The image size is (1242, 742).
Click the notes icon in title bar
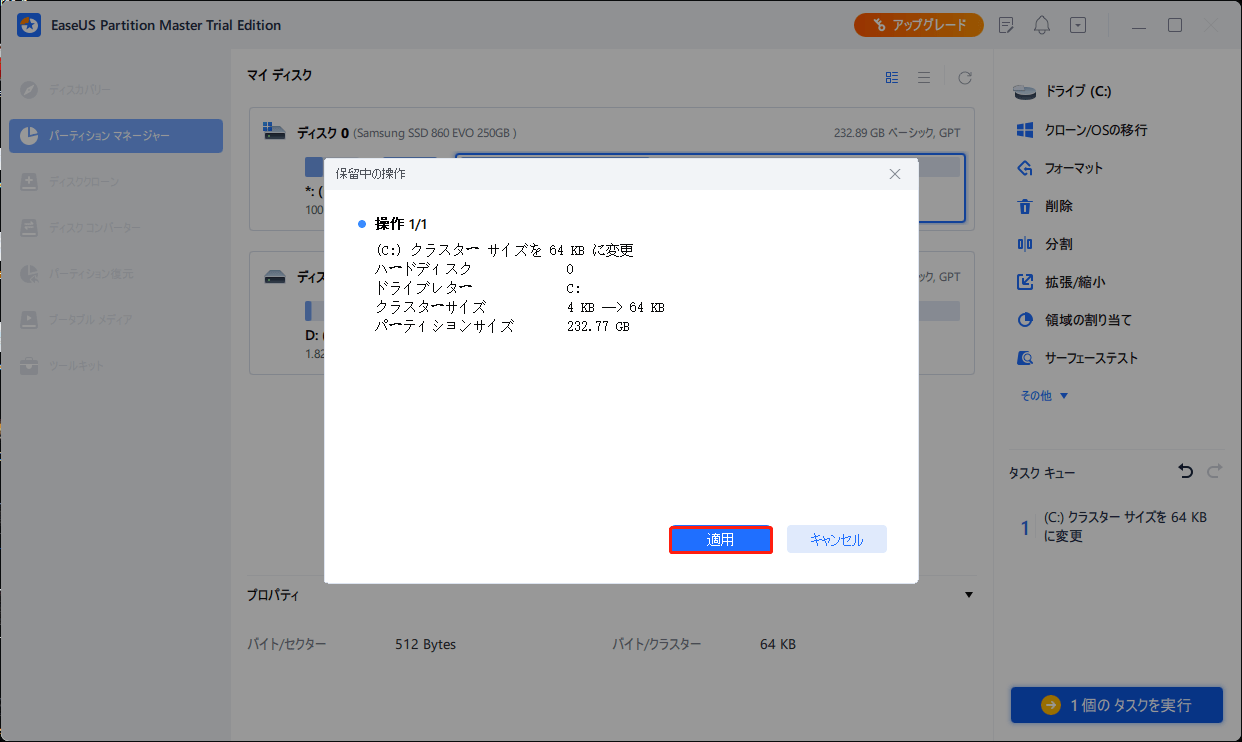pos(1006,25)
